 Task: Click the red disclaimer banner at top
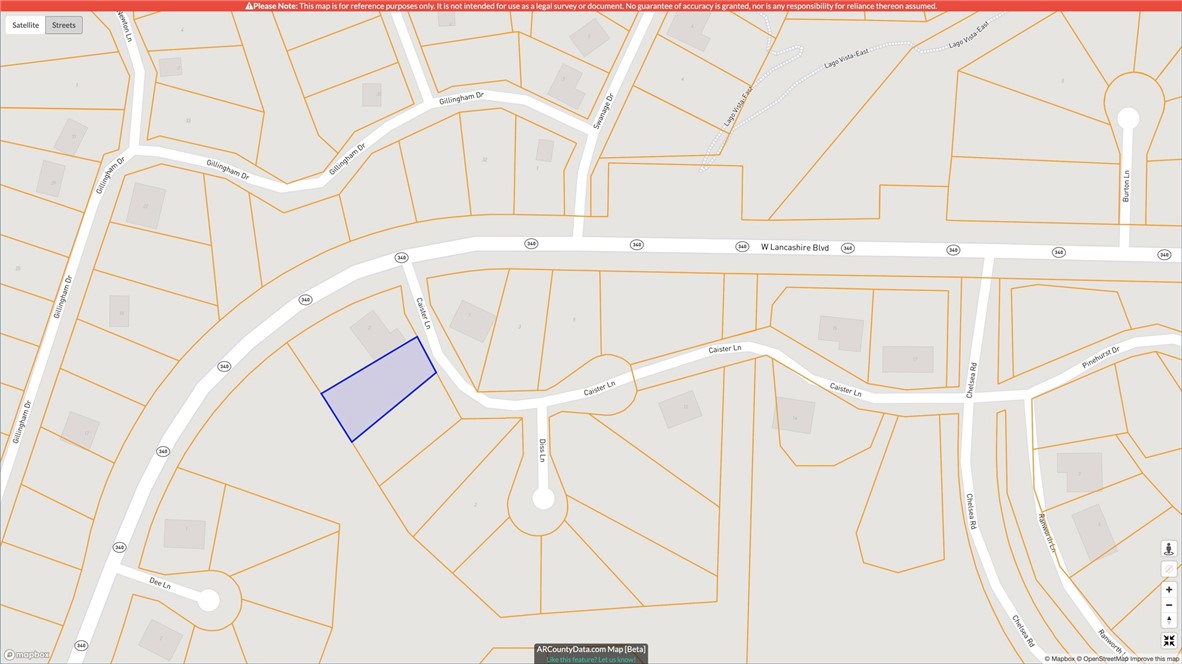click(x=591, y=5)
